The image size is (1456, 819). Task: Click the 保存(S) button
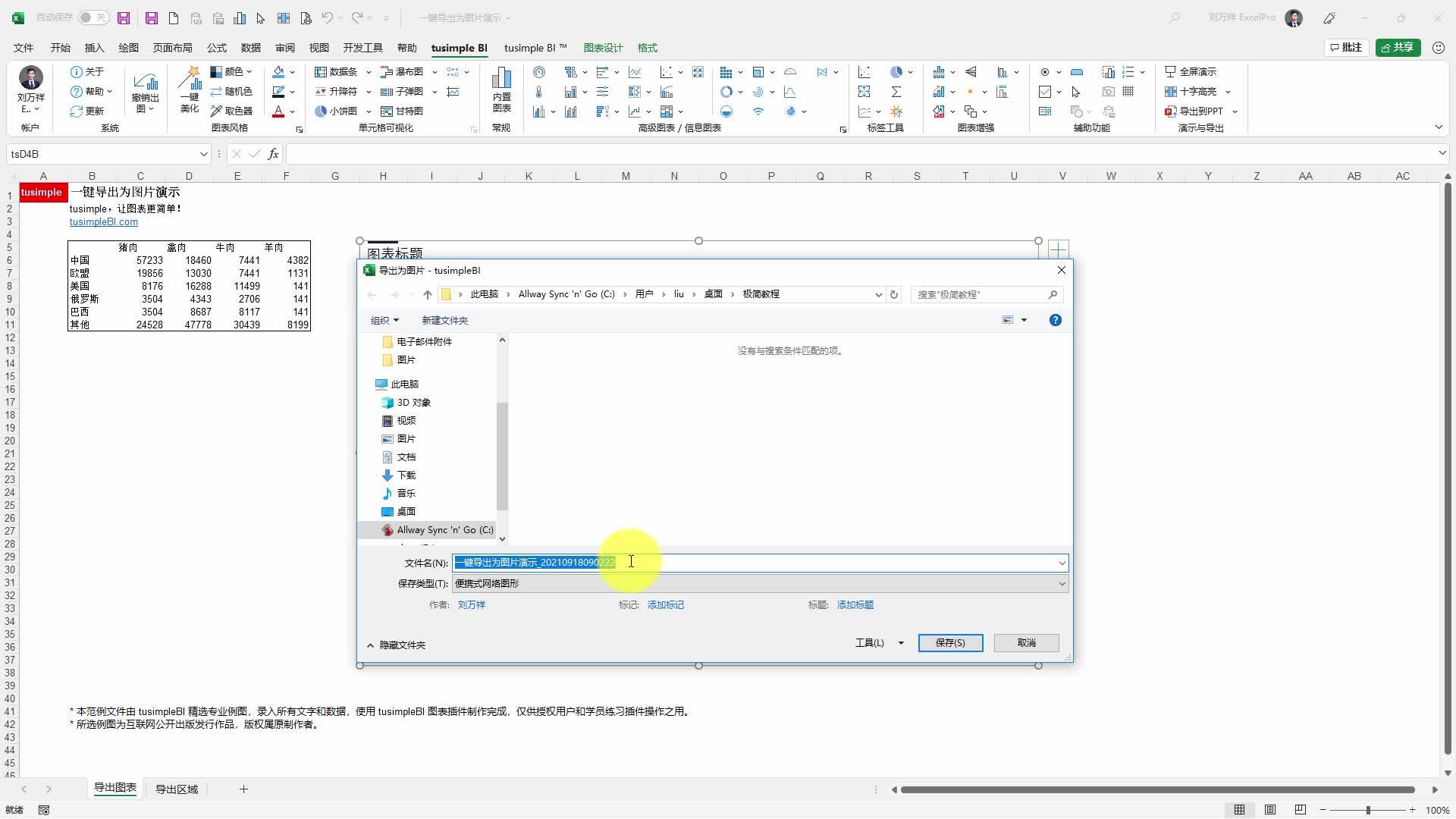pyautogui.click(x=950, y=642)
